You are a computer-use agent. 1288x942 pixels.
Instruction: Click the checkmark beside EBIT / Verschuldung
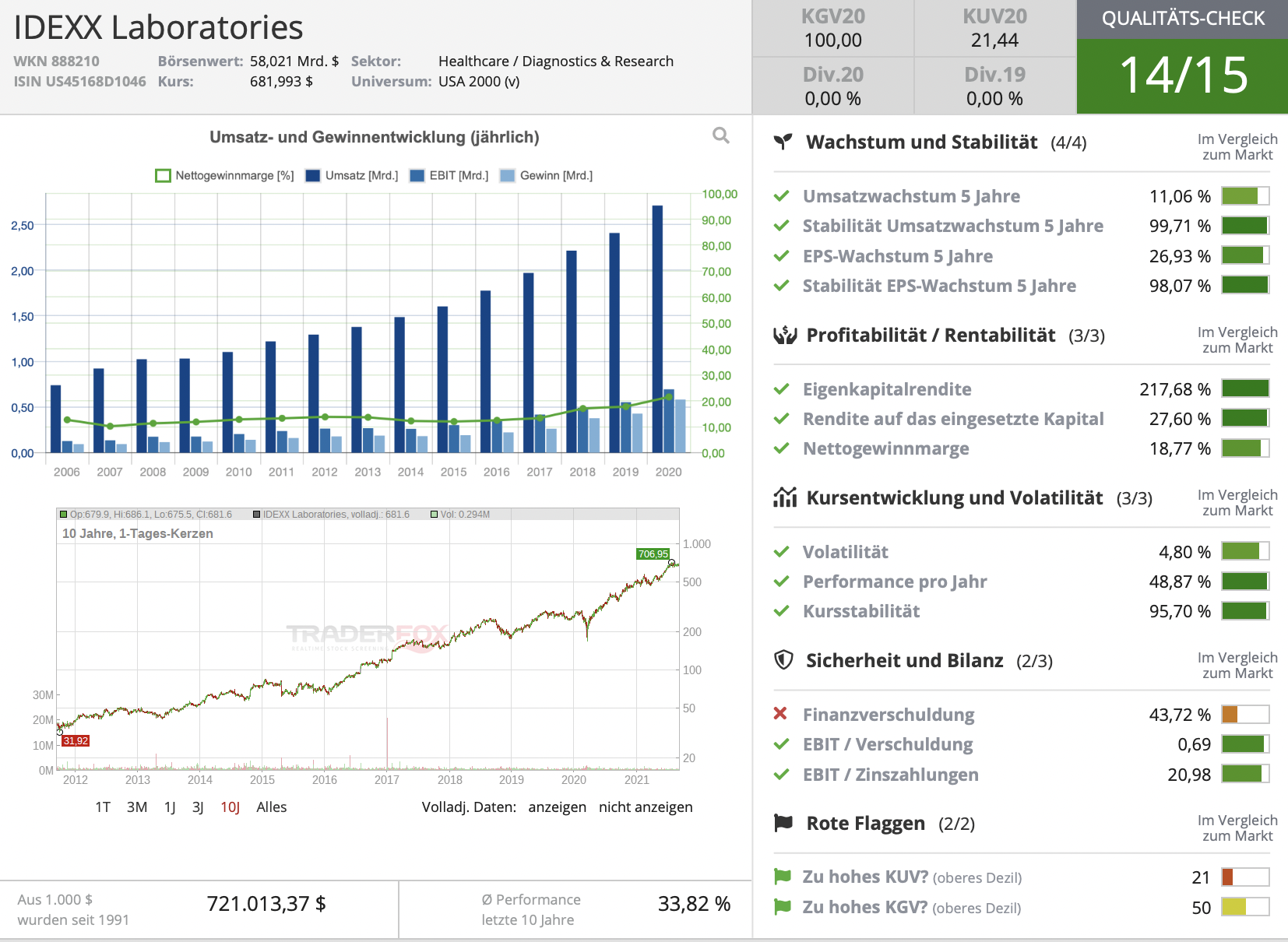tap(782, 744)
